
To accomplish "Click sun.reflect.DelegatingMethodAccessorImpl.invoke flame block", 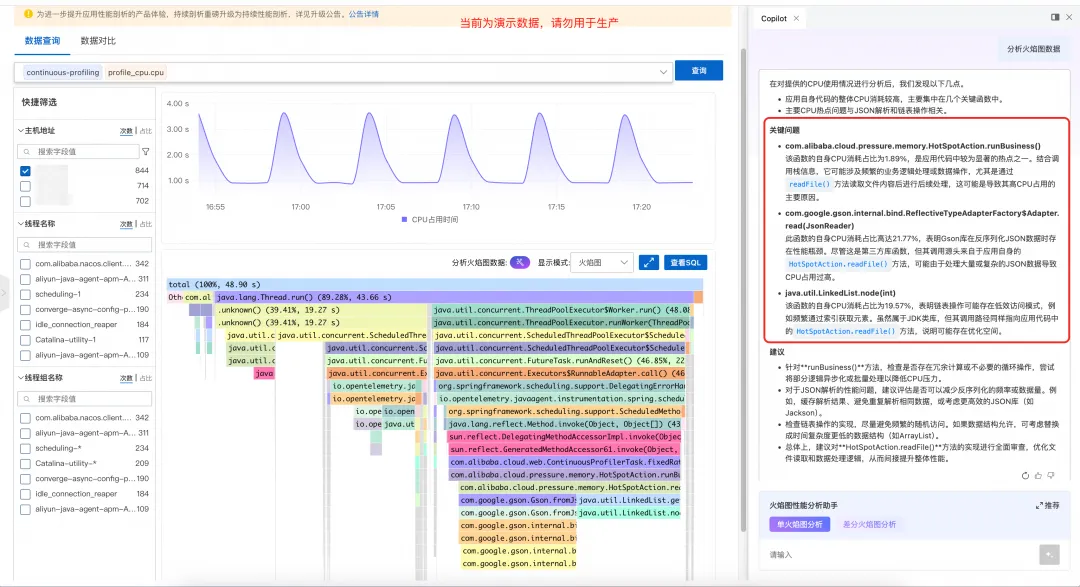I will point(564,437).
